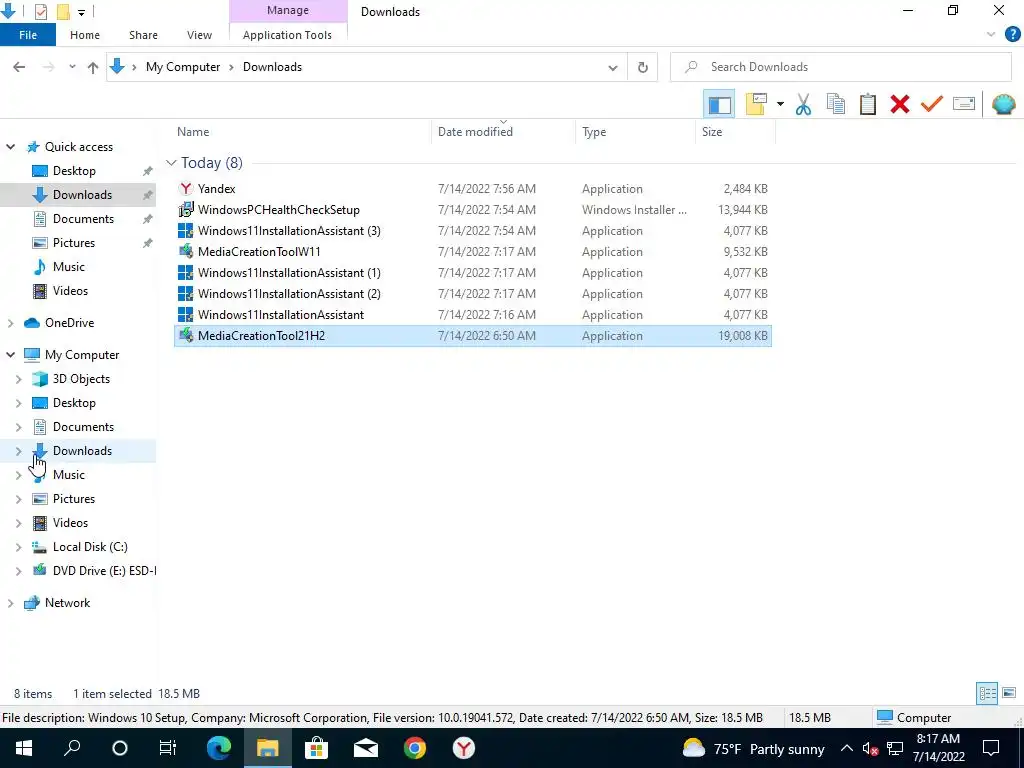
Task: Open taskbar Search magnifier
Action: point(72,748)
